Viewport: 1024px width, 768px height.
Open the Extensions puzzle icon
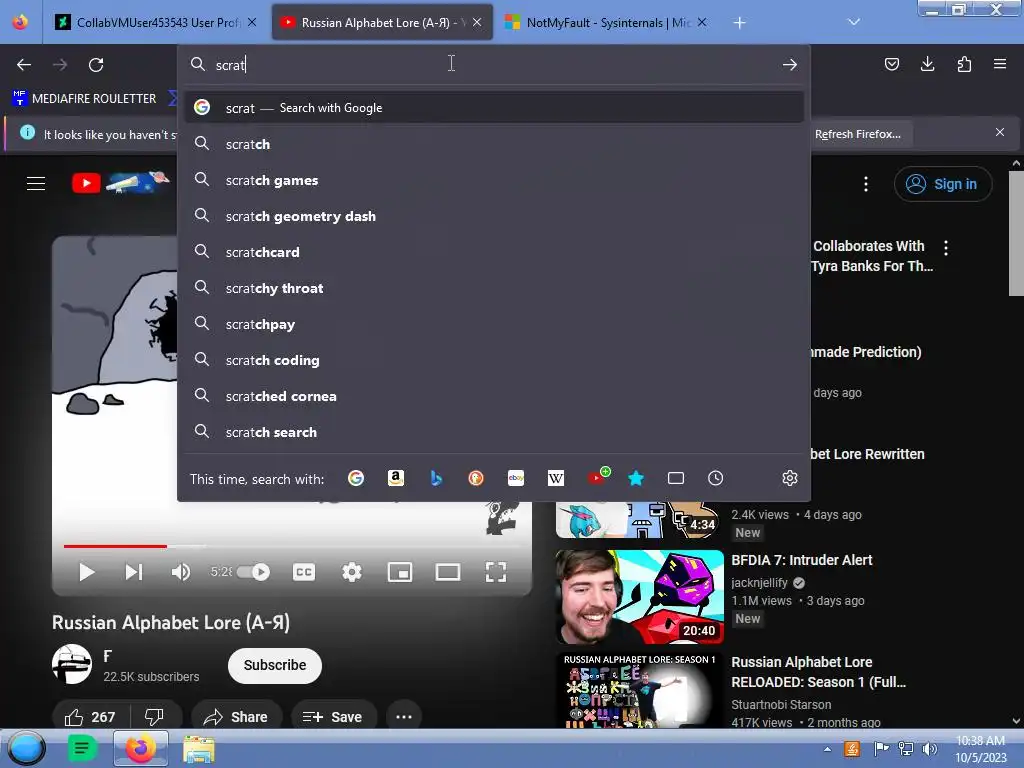964,64
